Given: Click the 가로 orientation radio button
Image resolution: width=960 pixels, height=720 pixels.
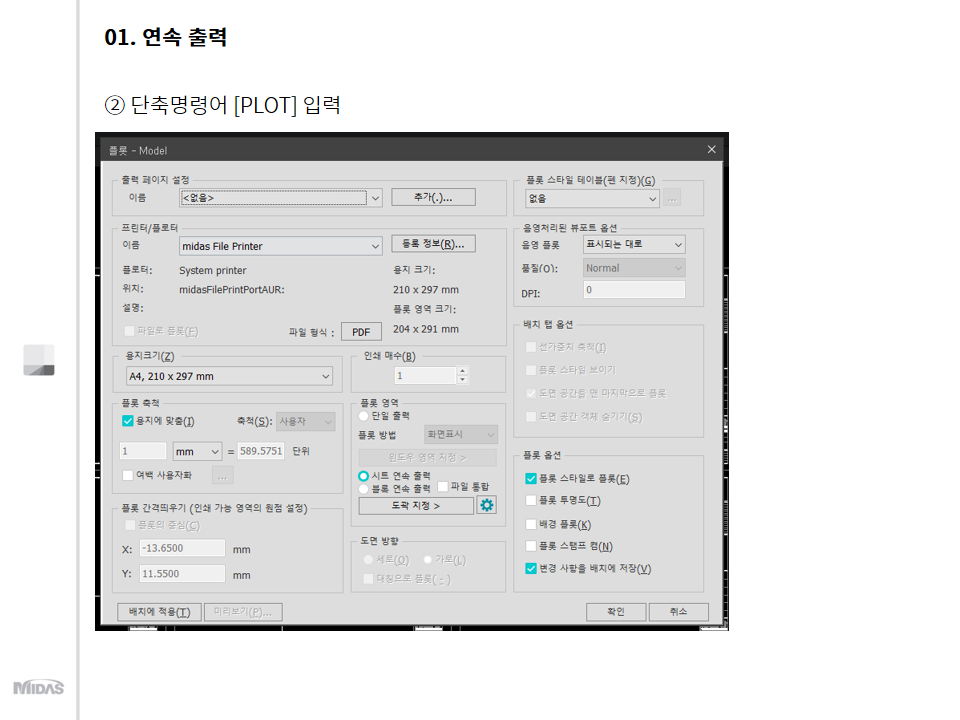Looking at the screenshot, I should 428,560.
